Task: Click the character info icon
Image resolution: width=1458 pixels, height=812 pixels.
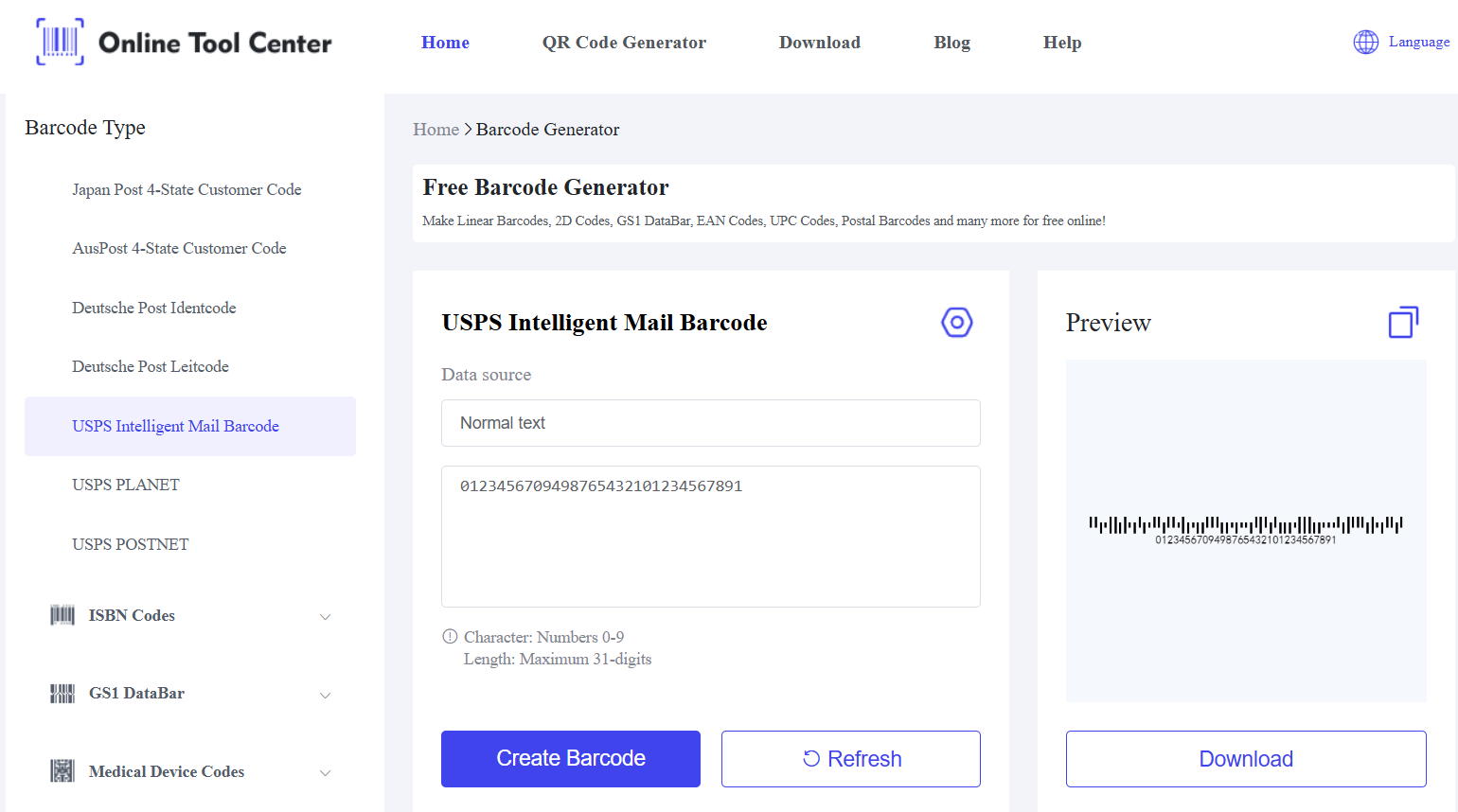Action: coord(450,637)
